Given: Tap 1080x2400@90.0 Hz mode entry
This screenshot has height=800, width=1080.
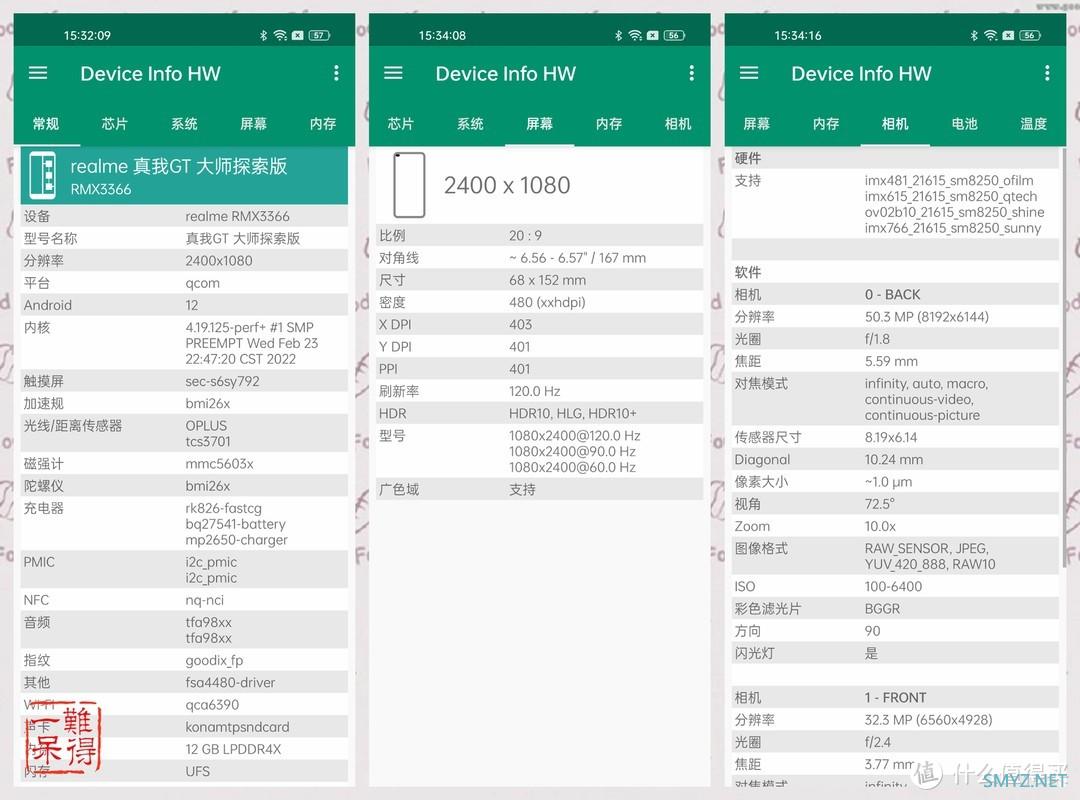Looking at the screenshot, I should [x=572, y=451].
